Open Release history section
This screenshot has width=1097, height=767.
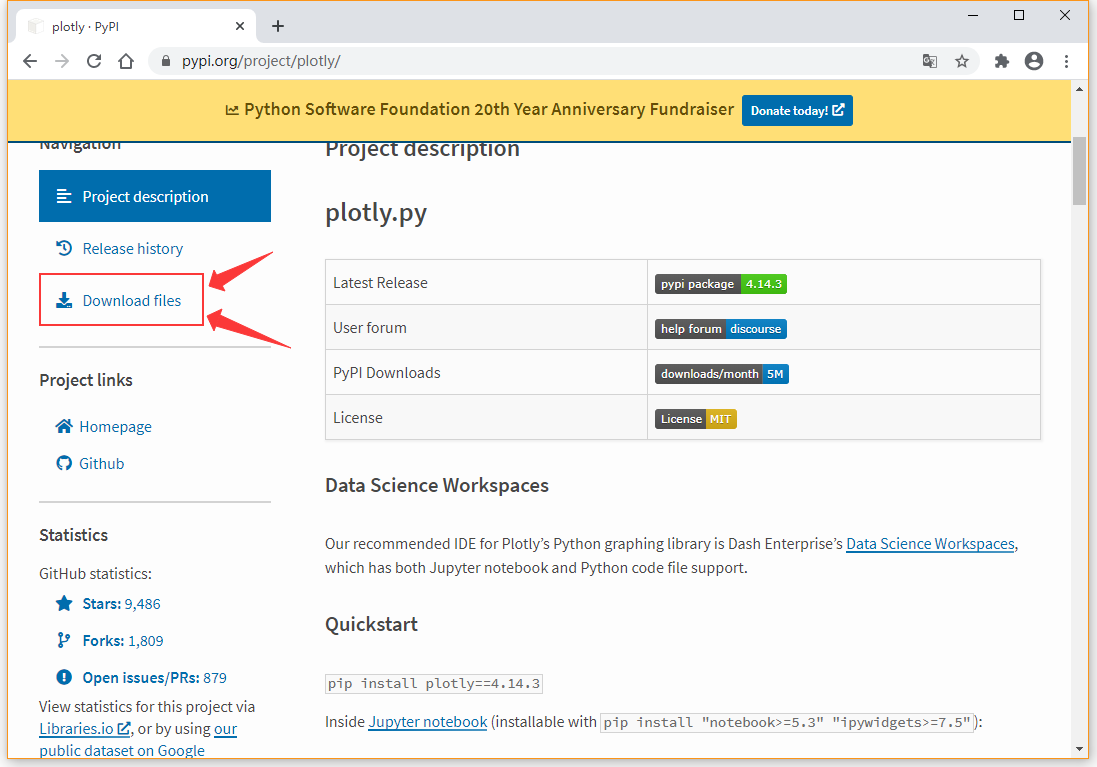coord(132,248)
